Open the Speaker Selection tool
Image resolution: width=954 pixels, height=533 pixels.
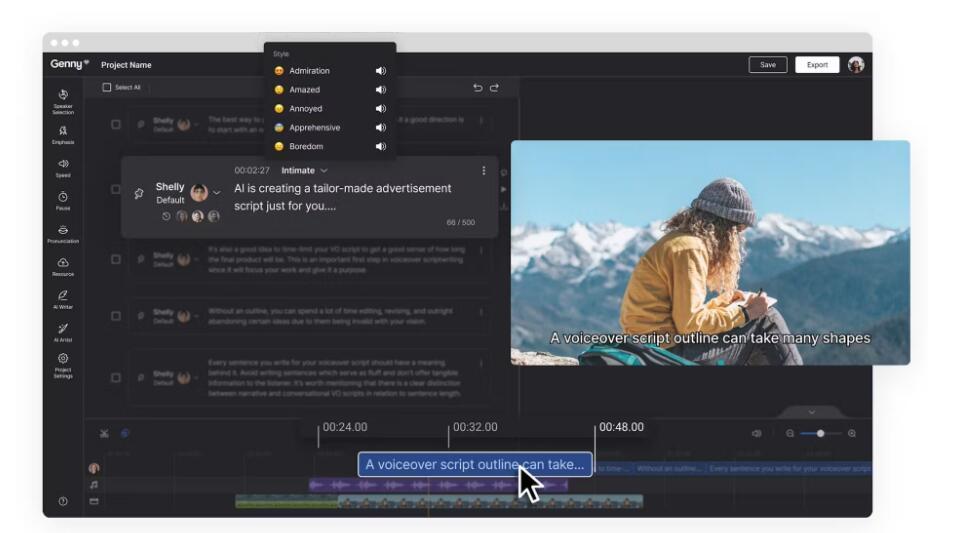pos(63,101)
